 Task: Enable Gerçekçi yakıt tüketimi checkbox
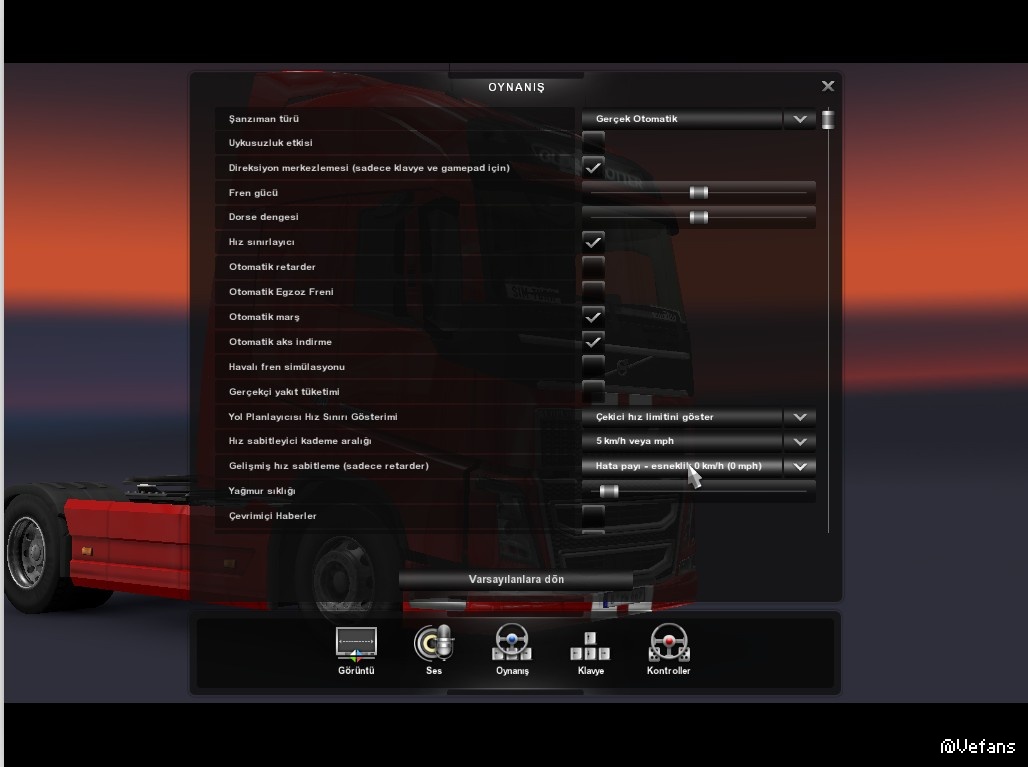593,391
